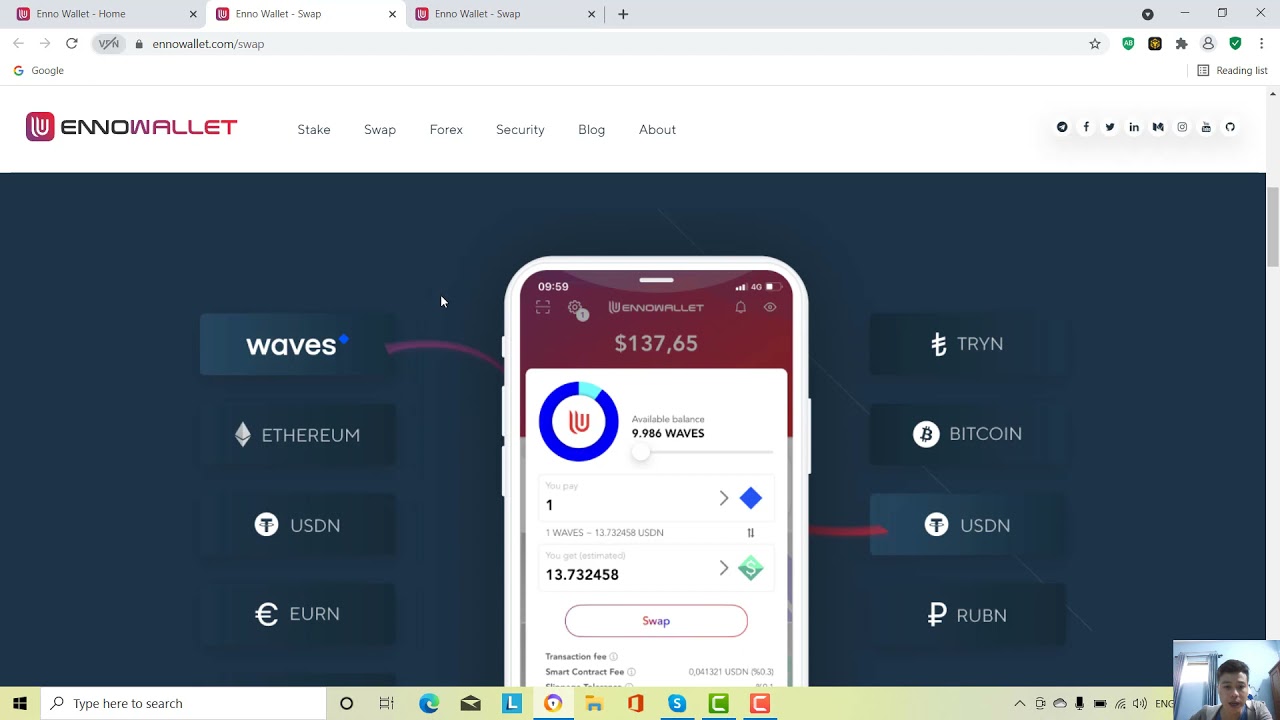The width and height of the screenshot is (1280, 720).
Task: Toggle the eye balance visibility icon
Action: coord(770,307)
